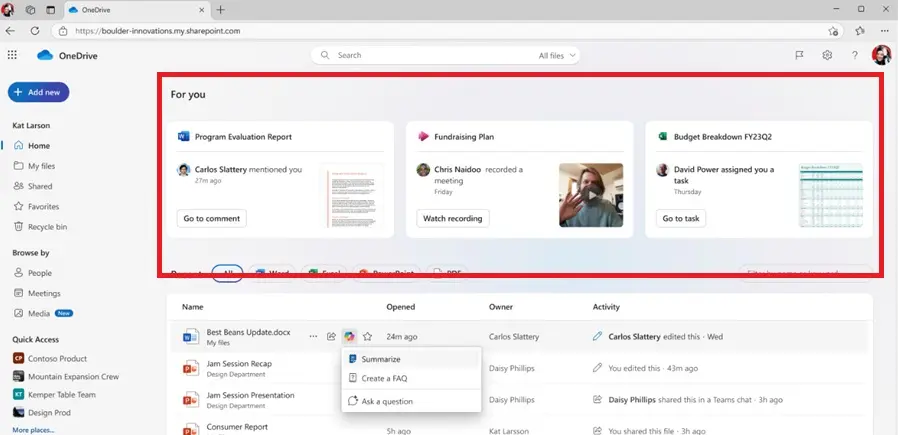Open Shared in the sidebar
This screenshot has width=898, height=435.
[40, 186]
